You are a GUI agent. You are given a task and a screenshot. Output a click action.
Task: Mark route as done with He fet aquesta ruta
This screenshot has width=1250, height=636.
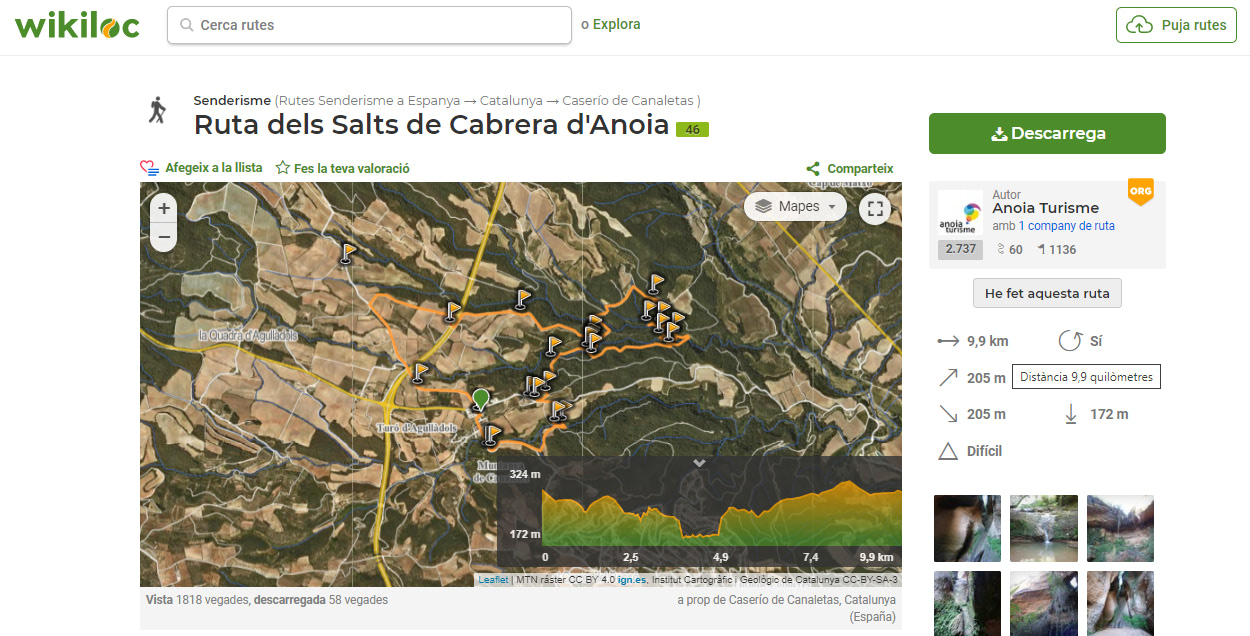[1047, 293]
